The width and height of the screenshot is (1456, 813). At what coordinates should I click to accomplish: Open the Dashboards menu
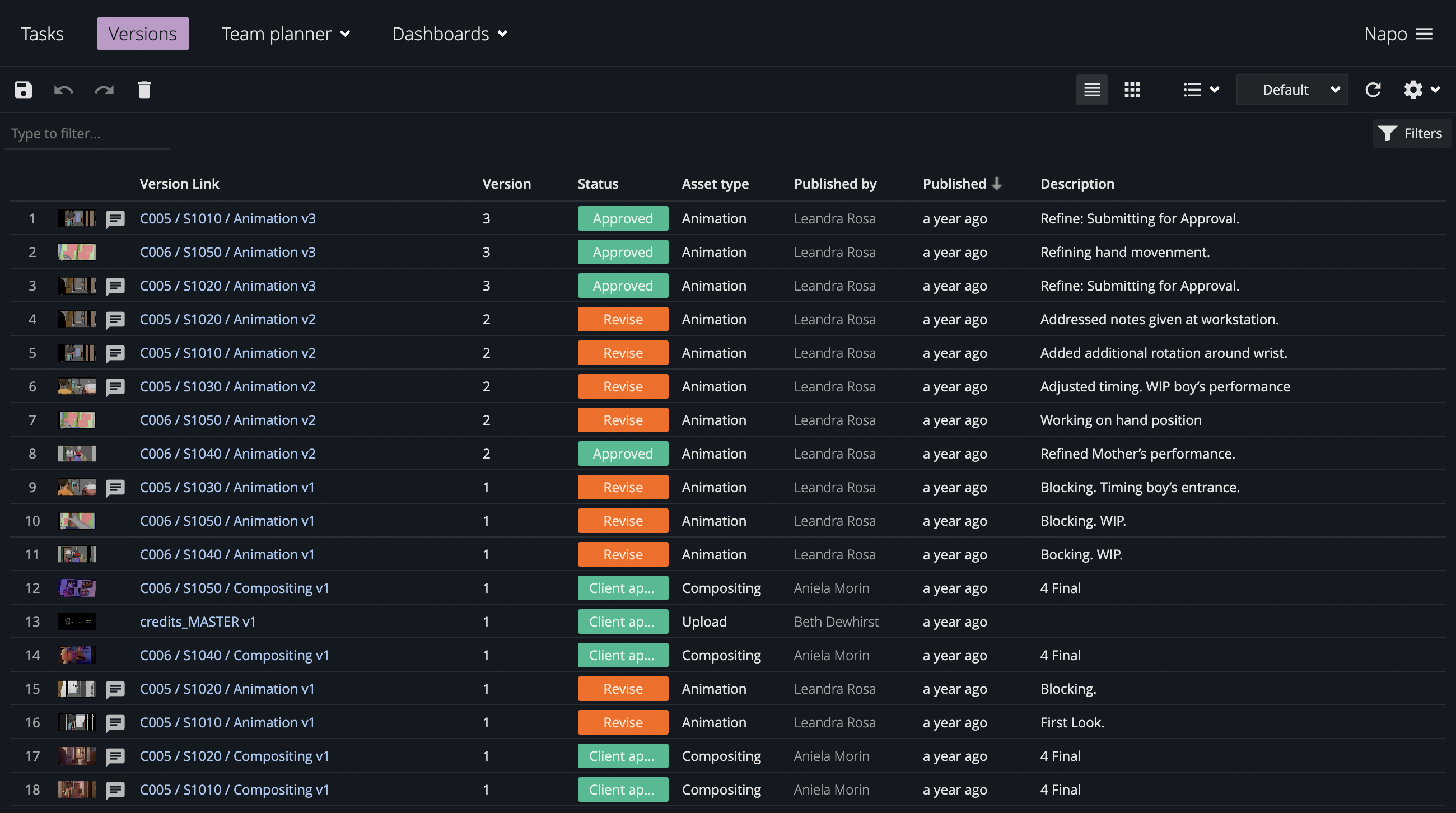[x=449, y=34]
